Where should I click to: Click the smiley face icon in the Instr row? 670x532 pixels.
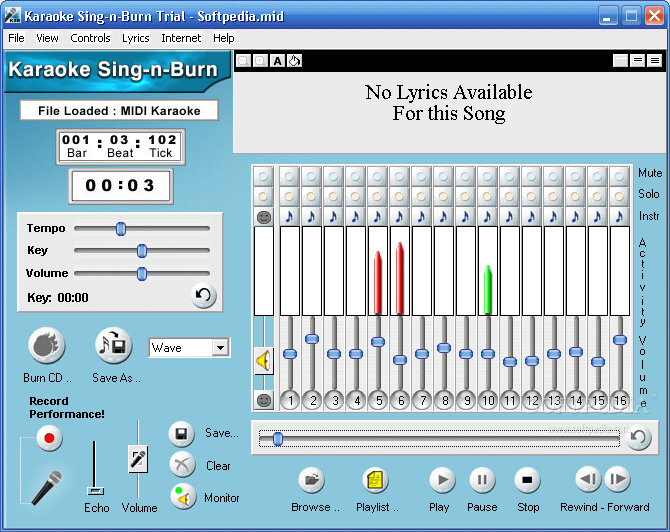pos(264,217)
